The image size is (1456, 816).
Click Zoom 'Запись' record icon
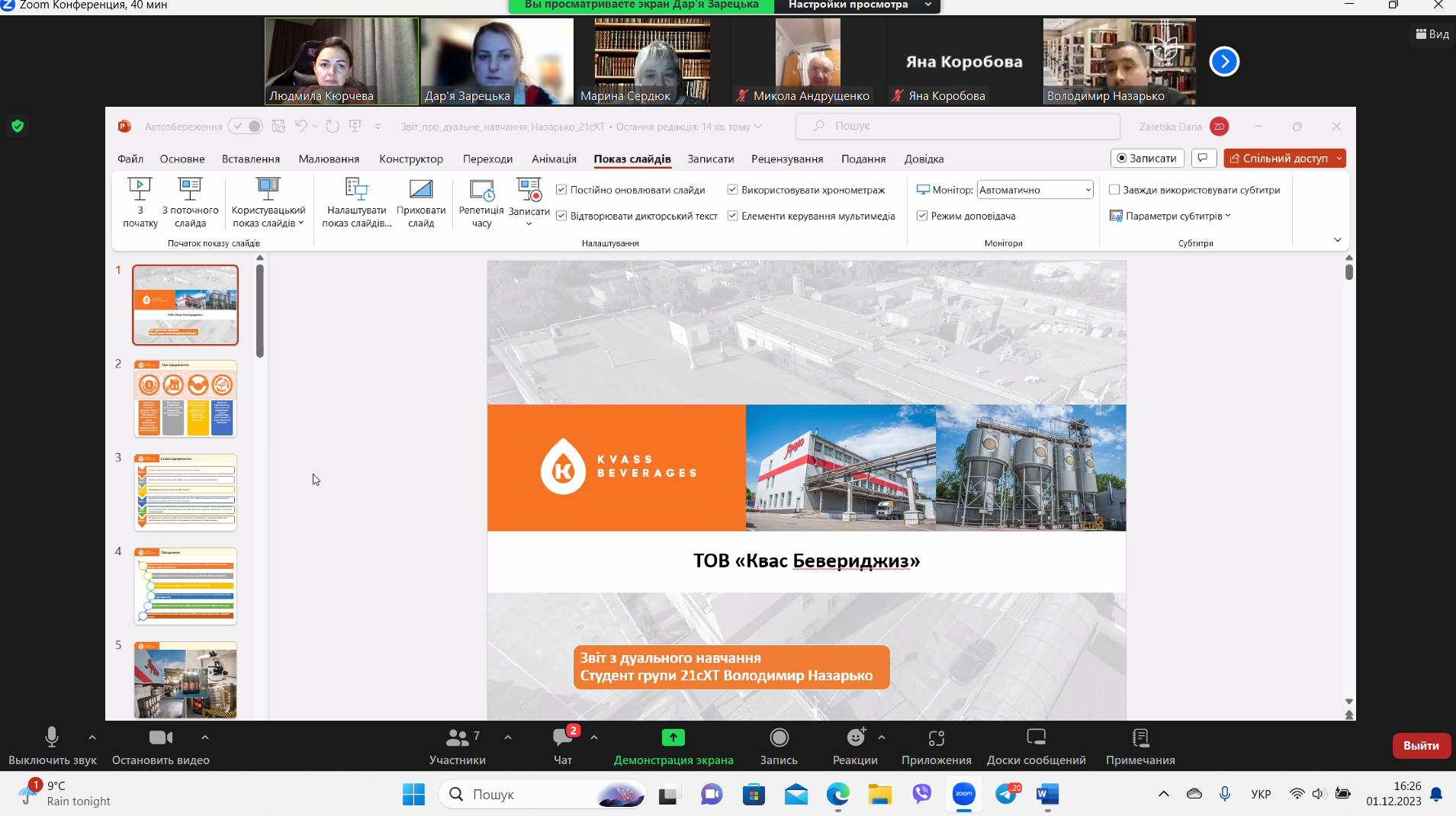[x=779, y=737]
